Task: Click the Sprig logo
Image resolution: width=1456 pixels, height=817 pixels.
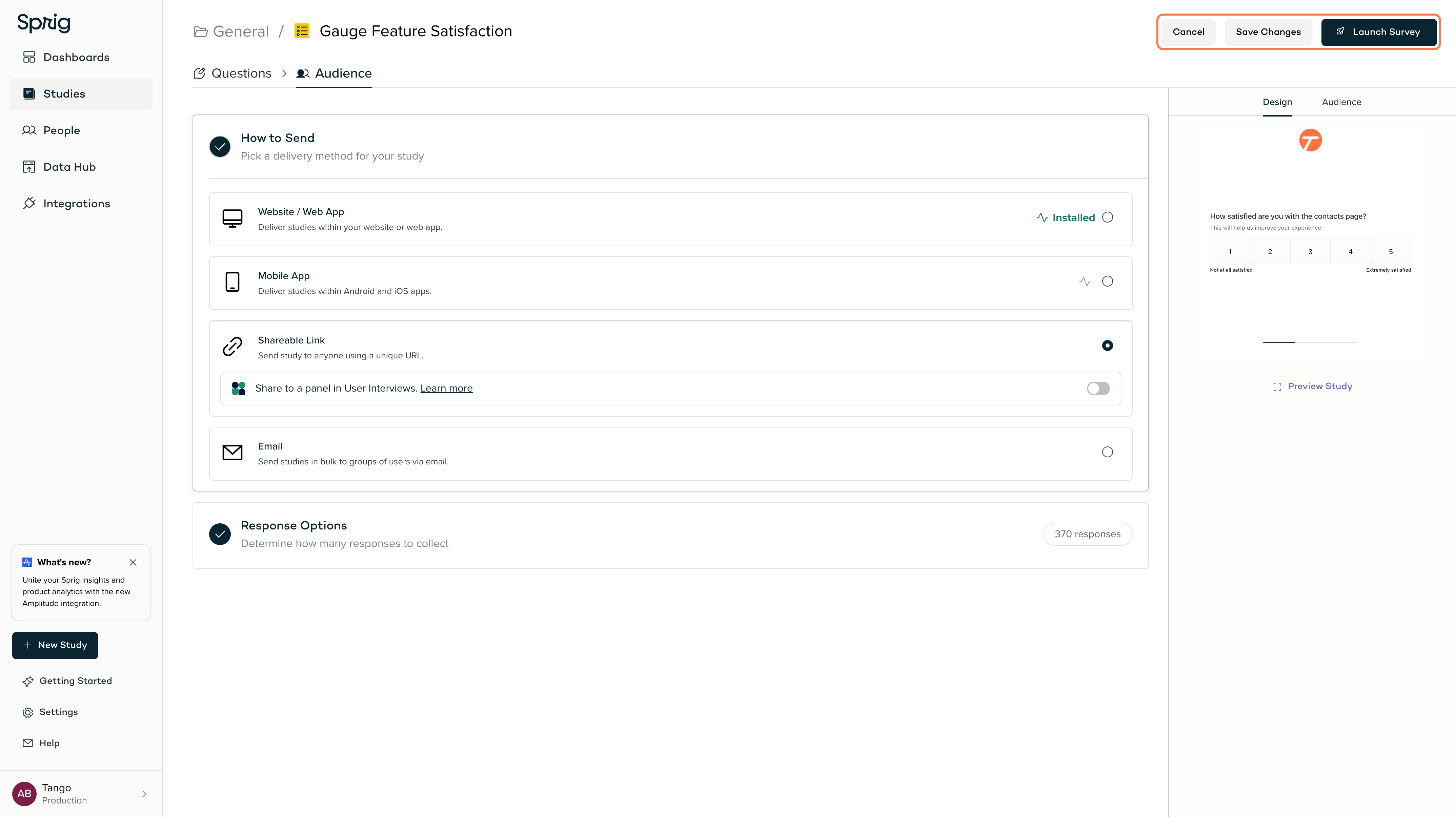Action: (43, 23)
